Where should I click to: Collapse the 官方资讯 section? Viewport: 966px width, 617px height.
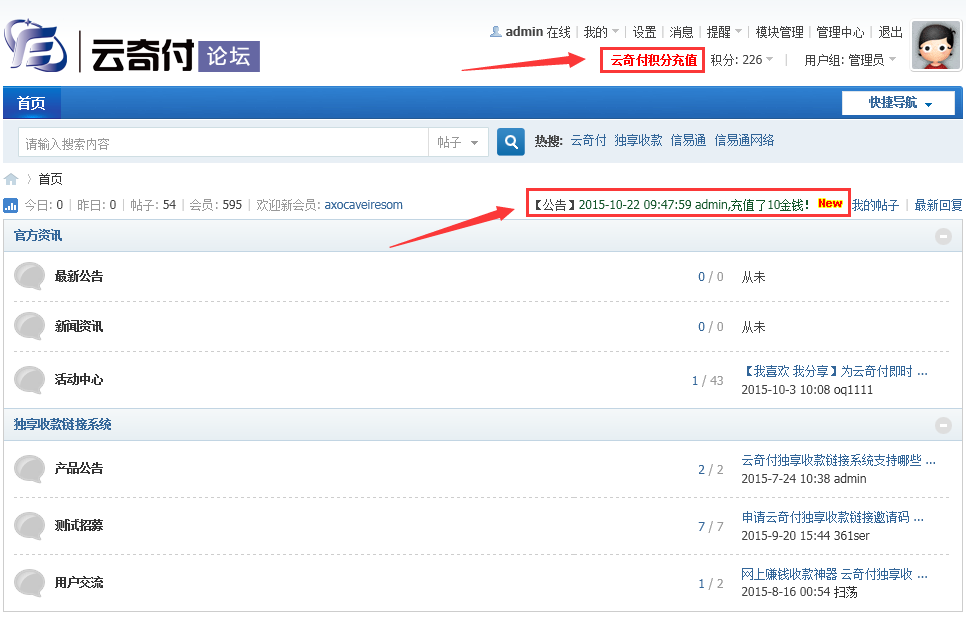tap(943, 236)
